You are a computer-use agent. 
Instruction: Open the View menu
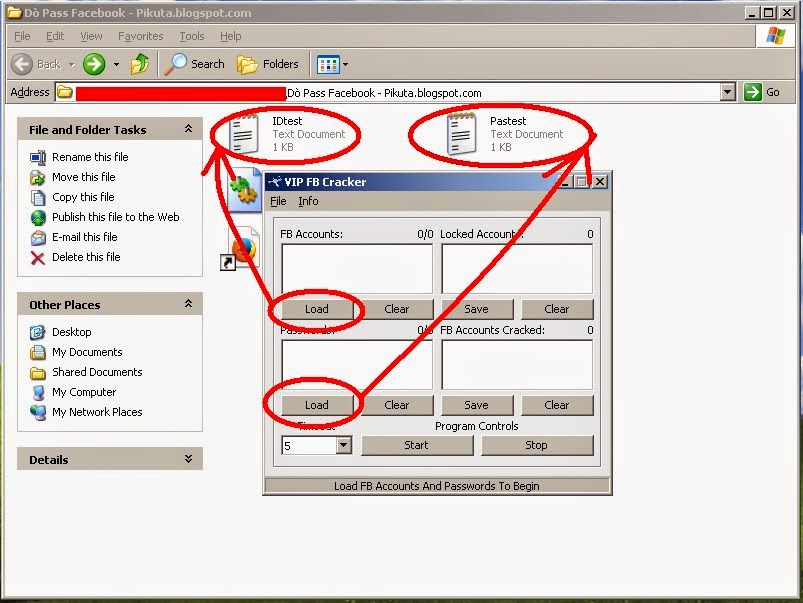(x=91, y=36)
